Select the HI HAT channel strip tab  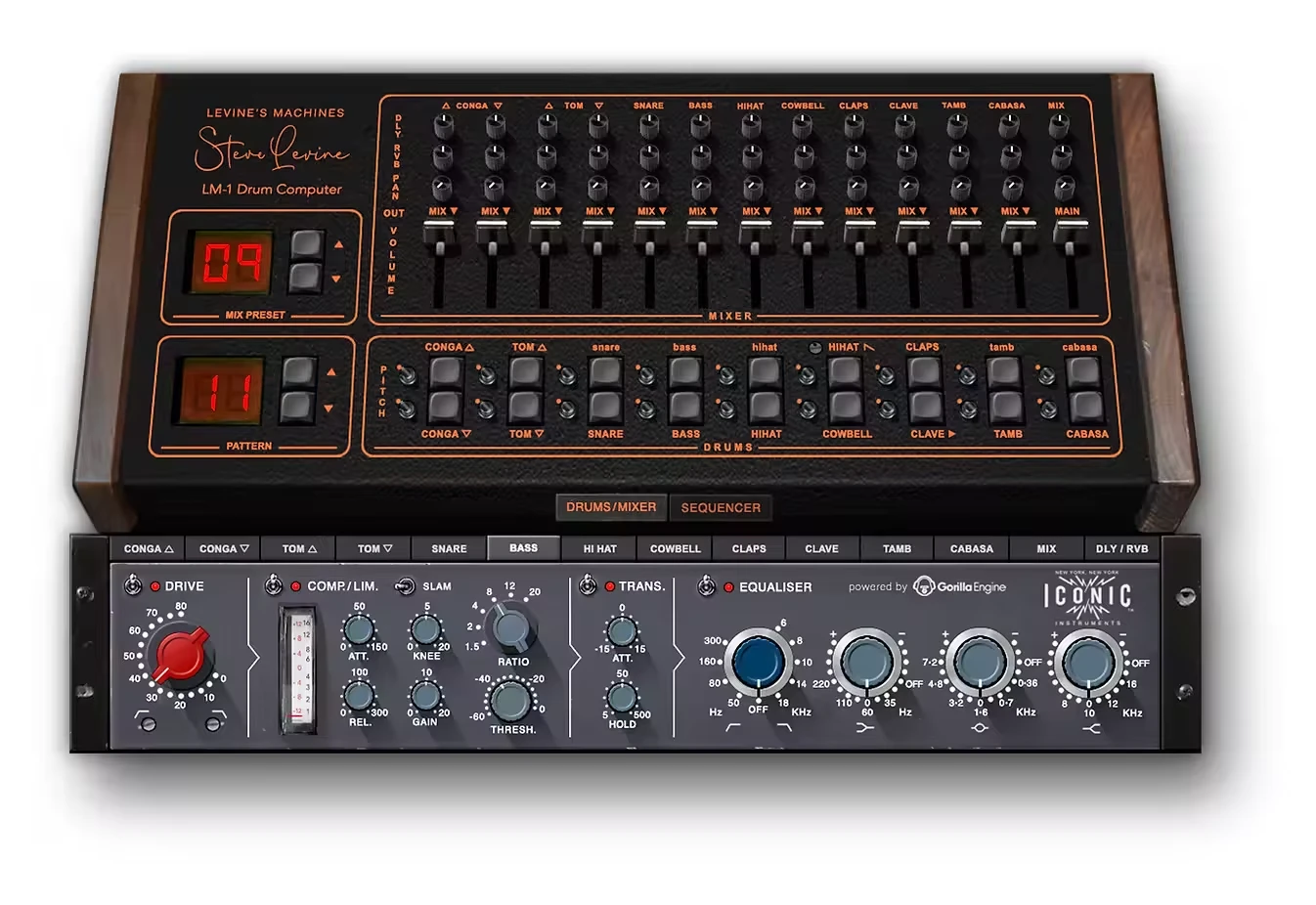(599, 548)
